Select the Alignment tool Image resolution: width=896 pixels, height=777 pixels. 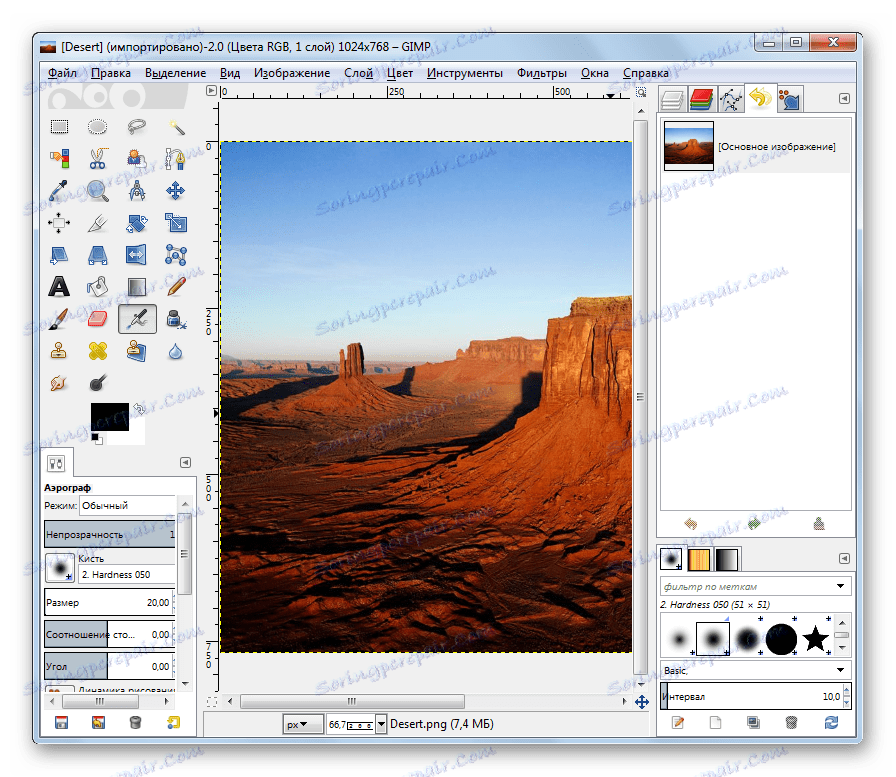(x=59, y=223)
